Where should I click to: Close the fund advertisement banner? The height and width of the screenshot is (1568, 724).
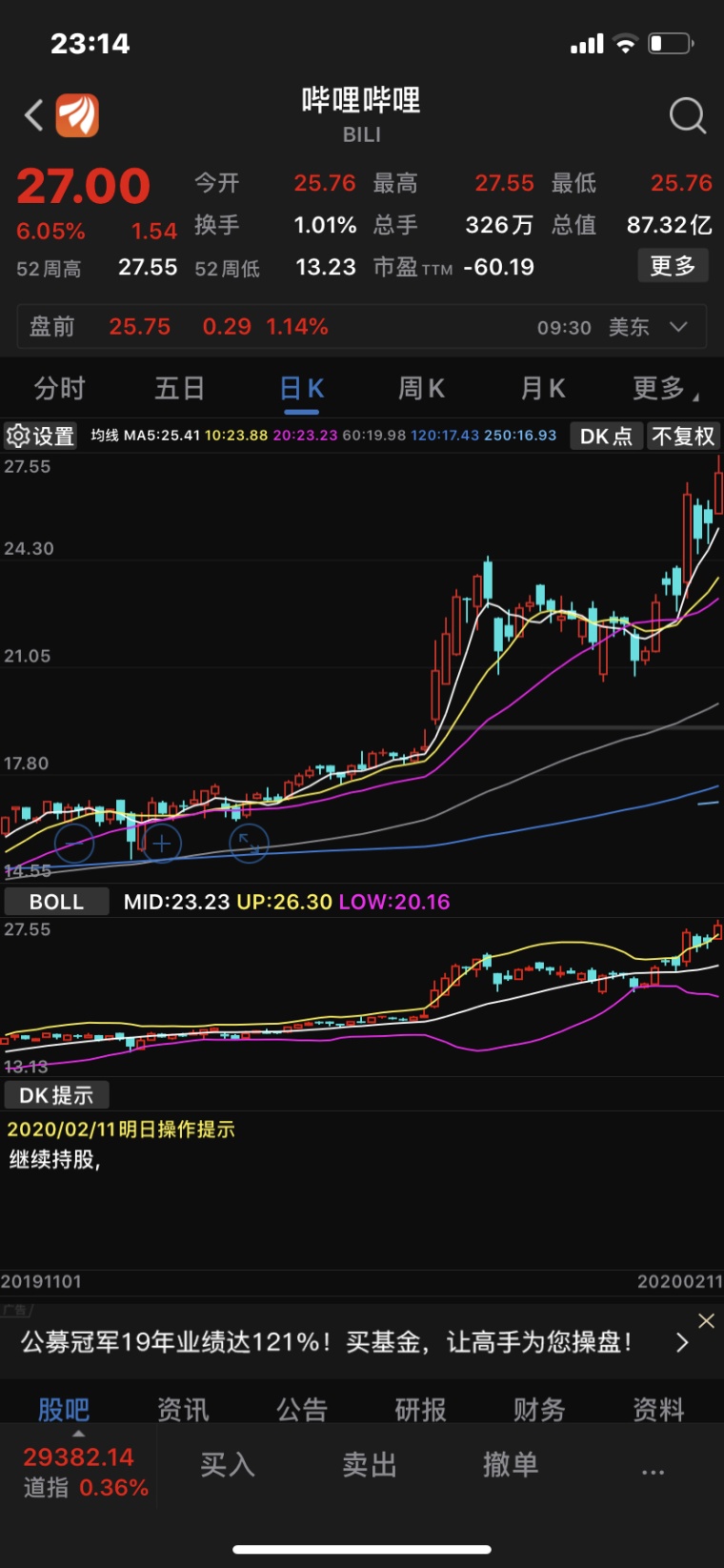pyautogui.click(x=706, y=1321)
